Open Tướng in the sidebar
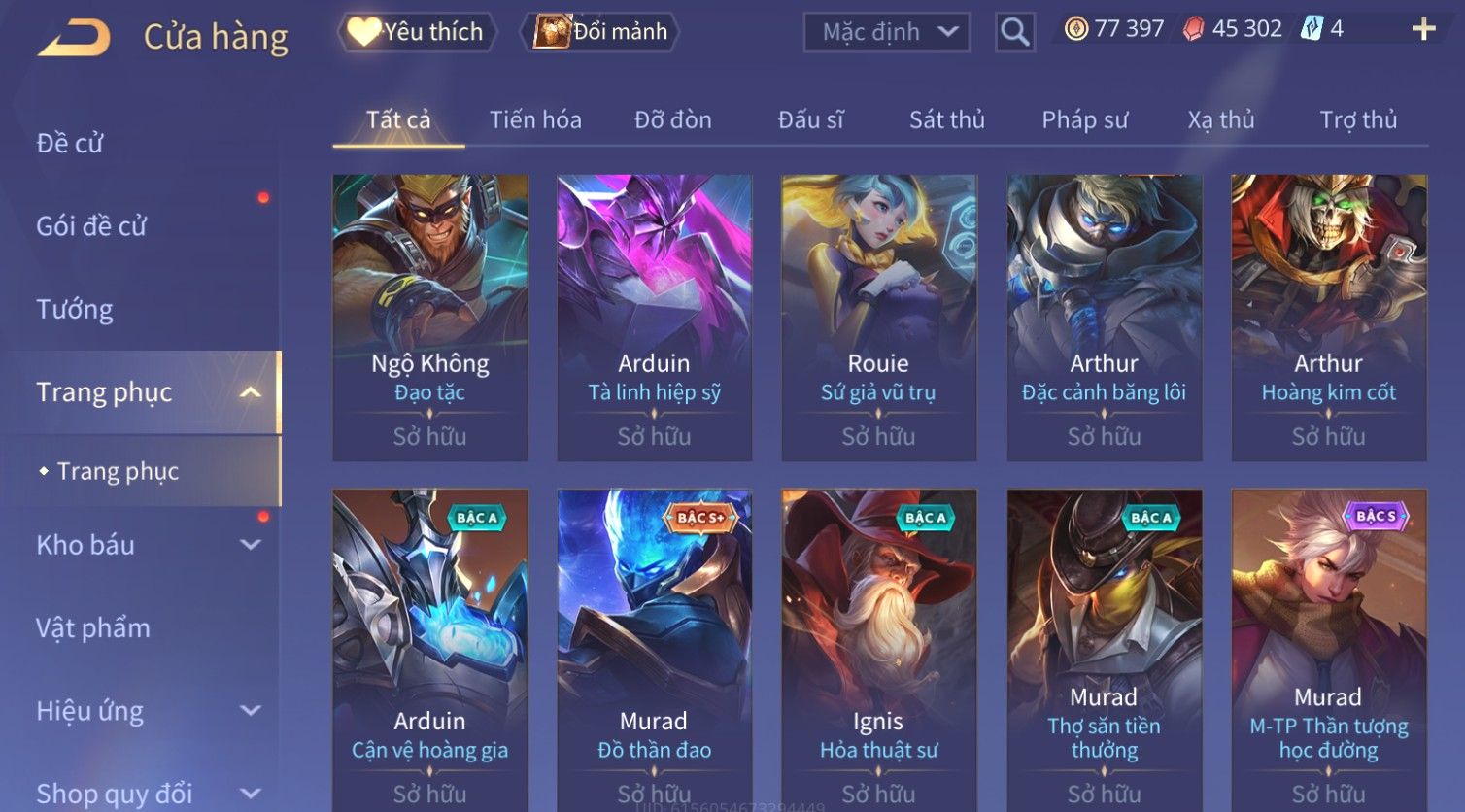Image resolution: width=1465 pixels, height=812 pixels. click(x=75, y=309)
